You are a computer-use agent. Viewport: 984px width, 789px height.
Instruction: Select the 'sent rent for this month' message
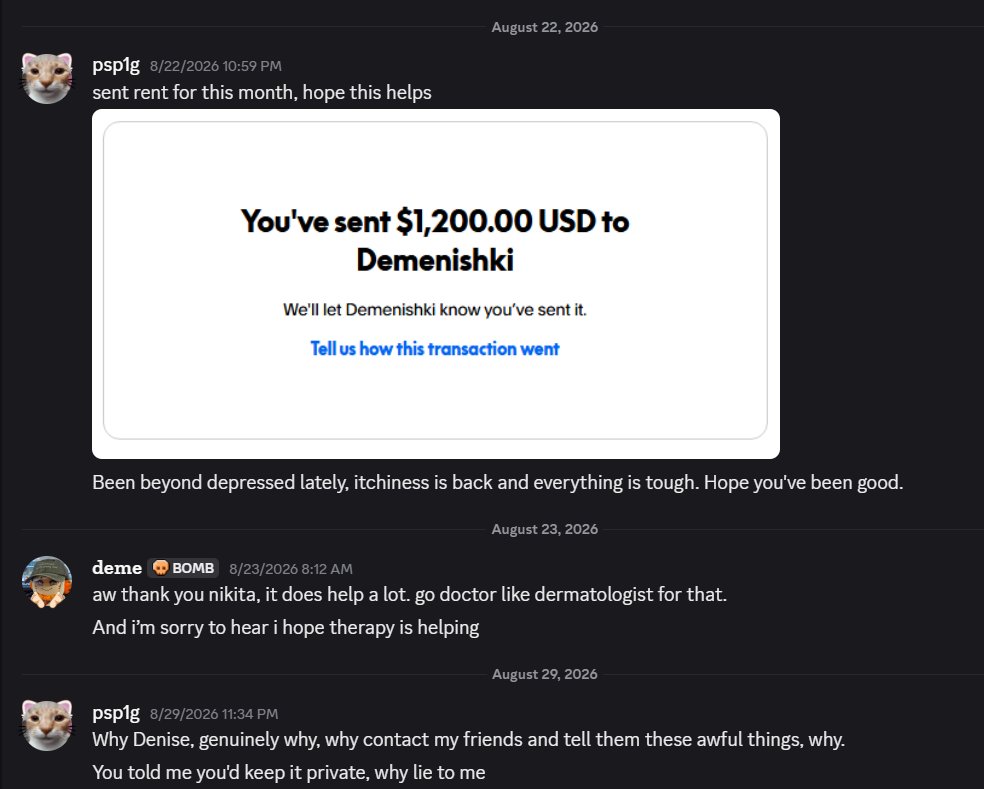point(262,92)
